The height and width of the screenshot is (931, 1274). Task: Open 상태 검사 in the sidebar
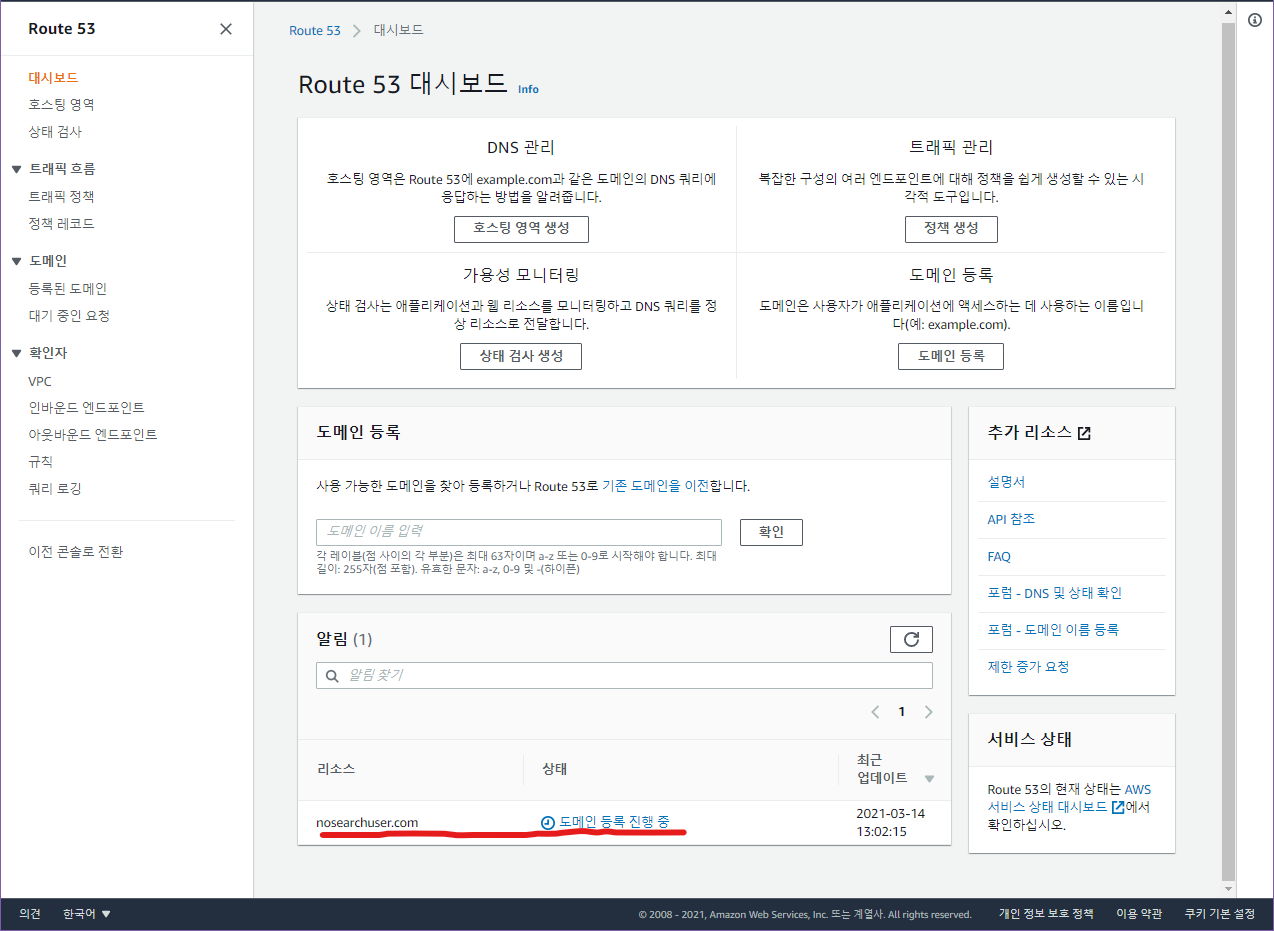(55, 131)
